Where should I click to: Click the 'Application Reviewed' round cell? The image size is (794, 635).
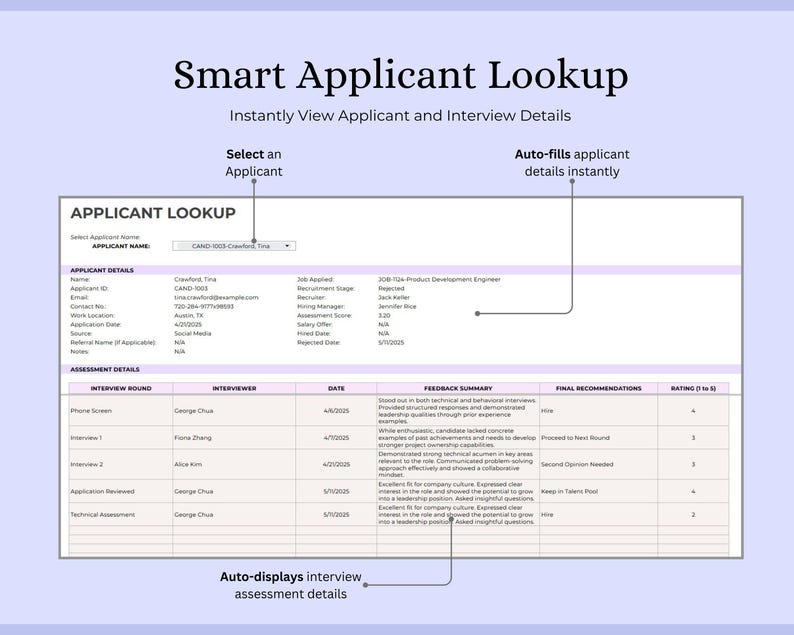coord(121,491)
